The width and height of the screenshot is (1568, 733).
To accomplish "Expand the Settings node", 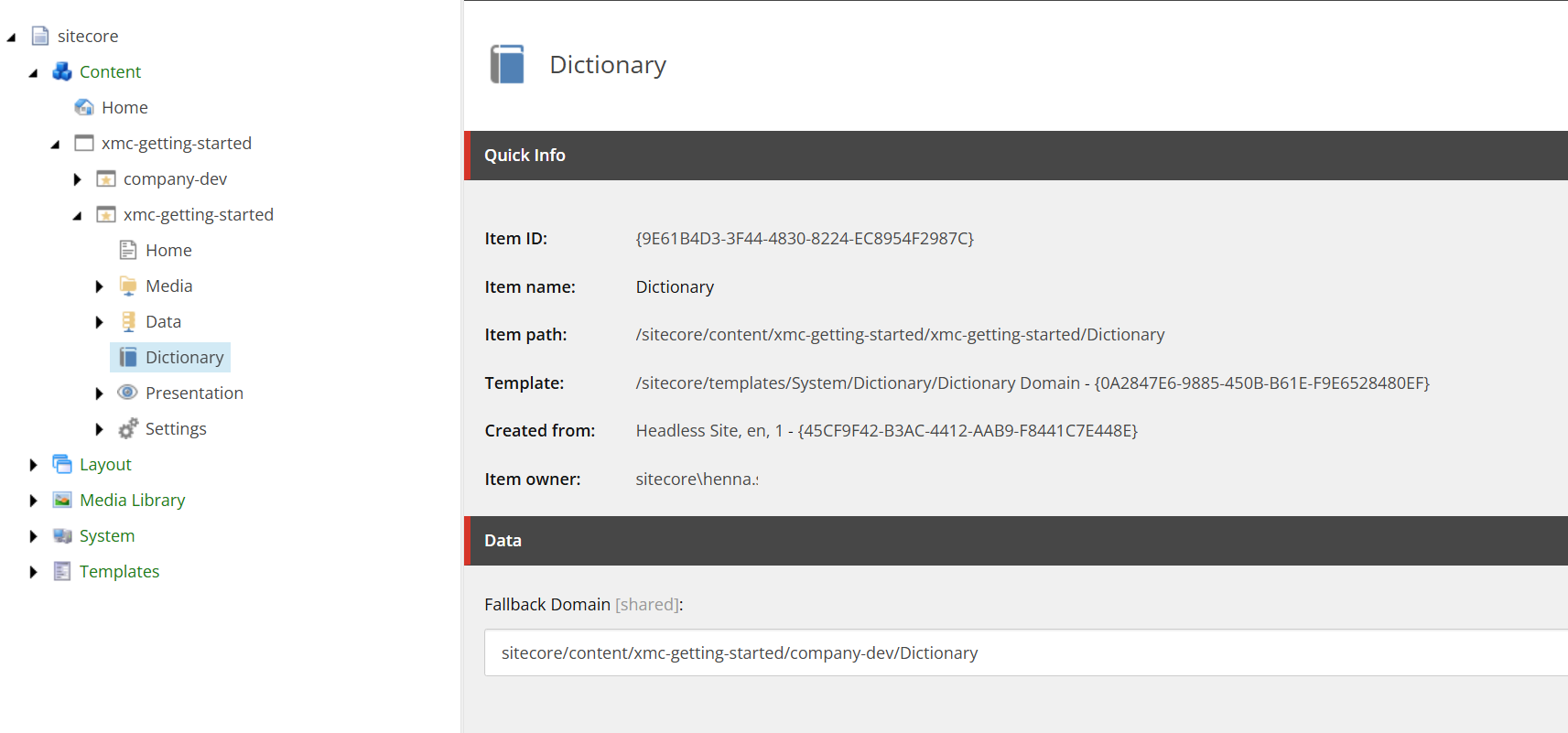I will [x=99, y=429].
